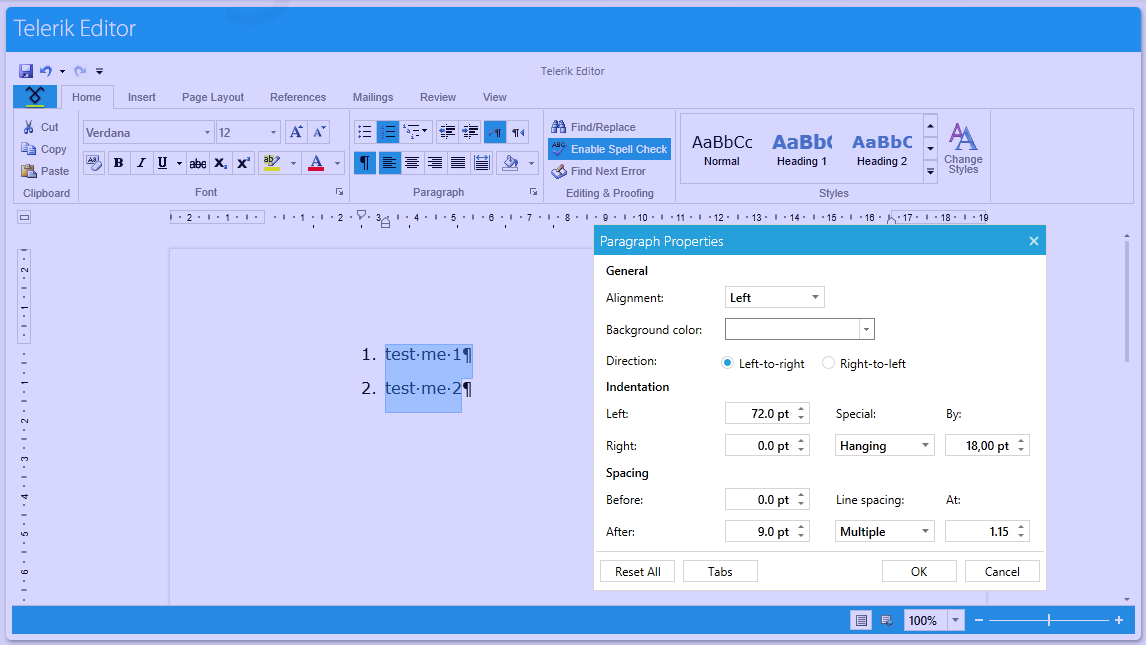This screenshot has width=1146, height=645.
Task: Click the Find/Replace binoculars icon
Action: (x=559, y=127)
